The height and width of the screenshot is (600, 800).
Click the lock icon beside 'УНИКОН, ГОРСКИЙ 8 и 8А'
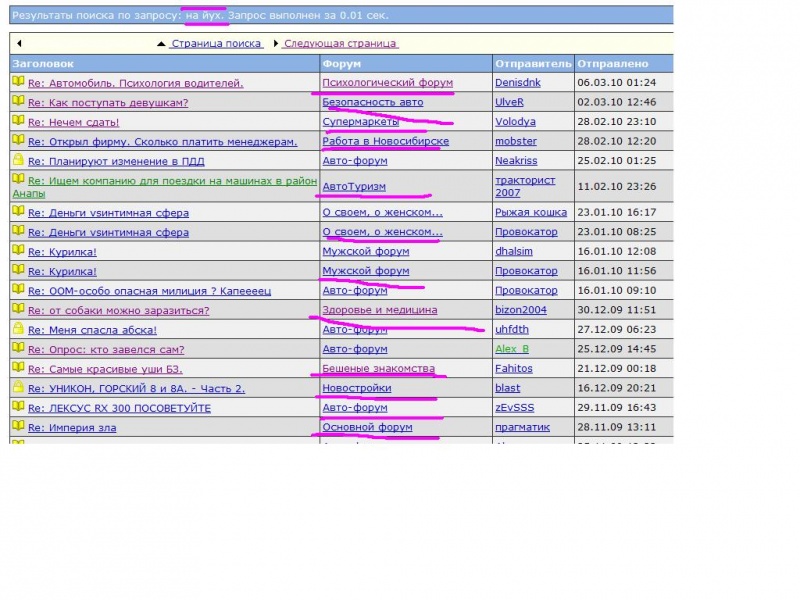(x=18, y=388)
